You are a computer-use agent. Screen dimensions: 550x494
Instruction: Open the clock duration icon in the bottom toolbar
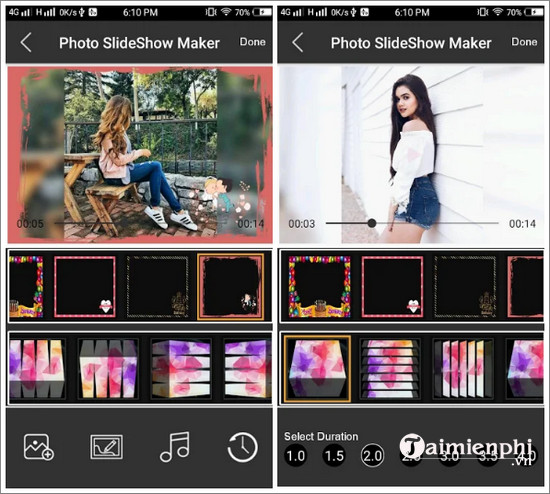242,447
